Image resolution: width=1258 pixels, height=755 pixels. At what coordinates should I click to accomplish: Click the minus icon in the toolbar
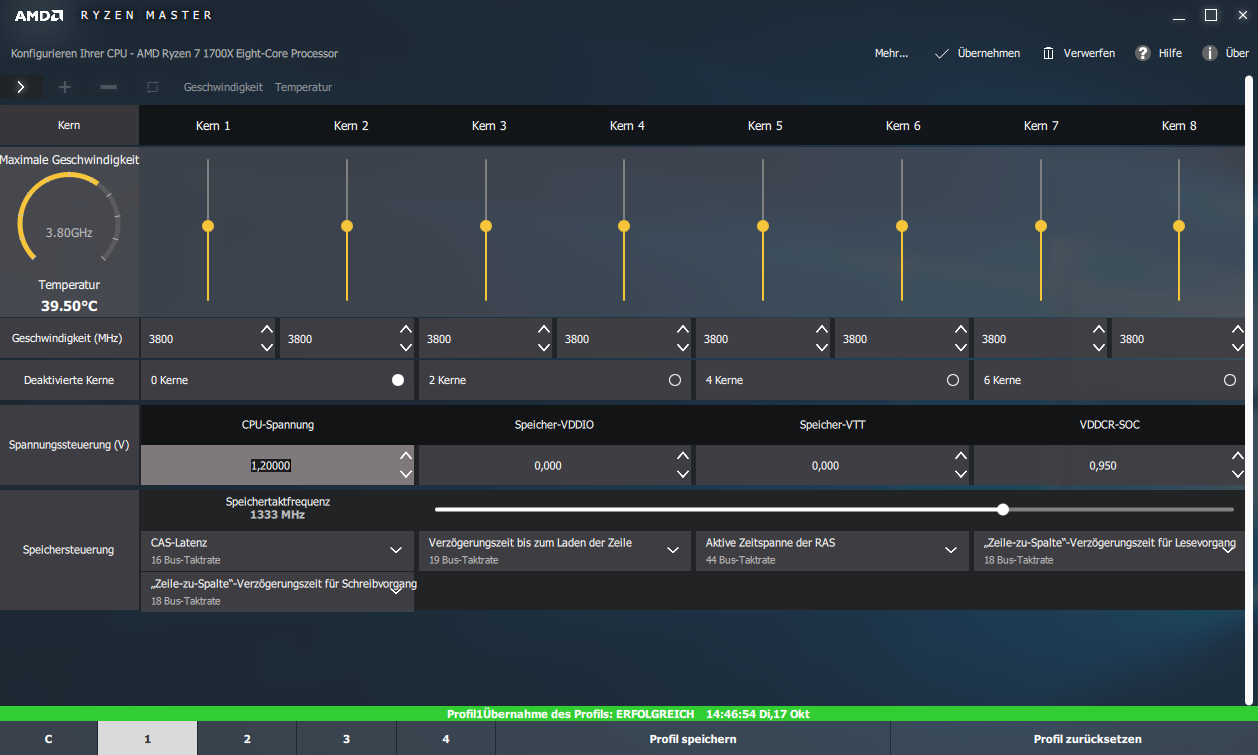(109, 87)
